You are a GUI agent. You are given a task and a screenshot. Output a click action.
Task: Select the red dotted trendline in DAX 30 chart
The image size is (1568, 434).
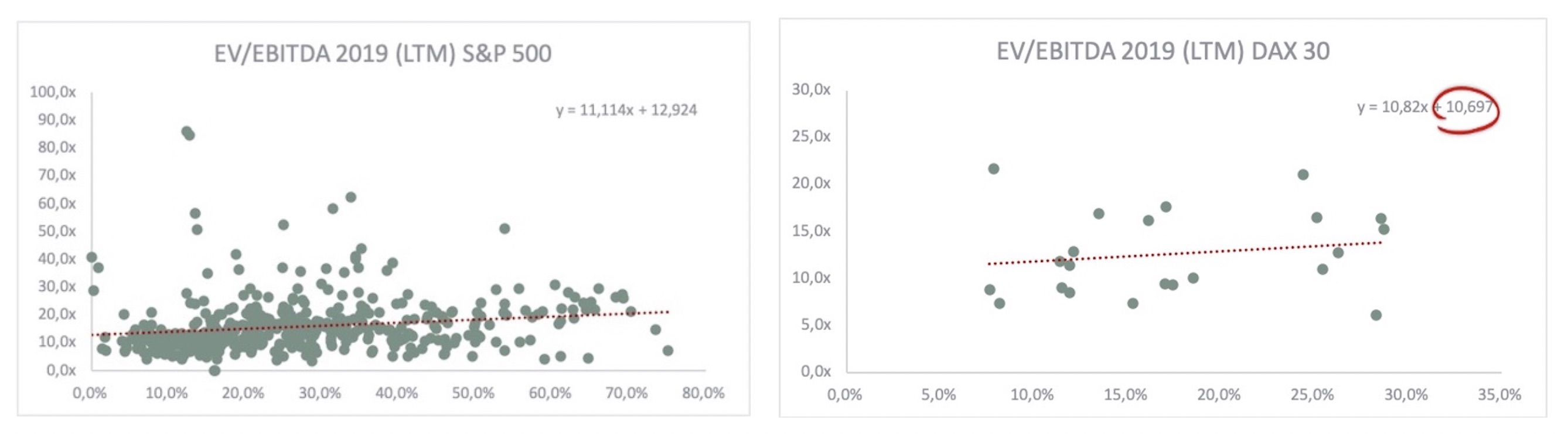(1184, 253)
